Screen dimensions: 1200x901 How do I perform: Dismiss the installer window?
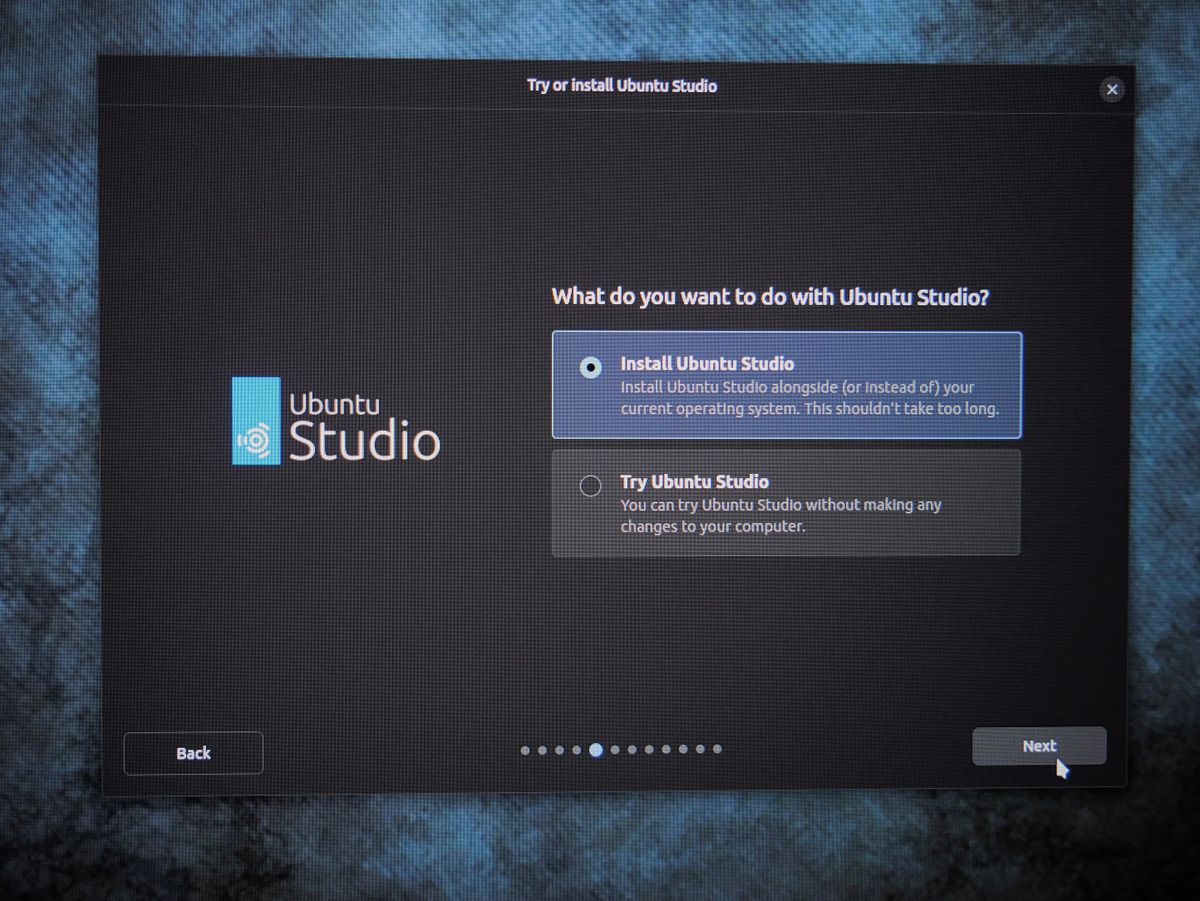pyautogui.click(x=1112, y=89)
